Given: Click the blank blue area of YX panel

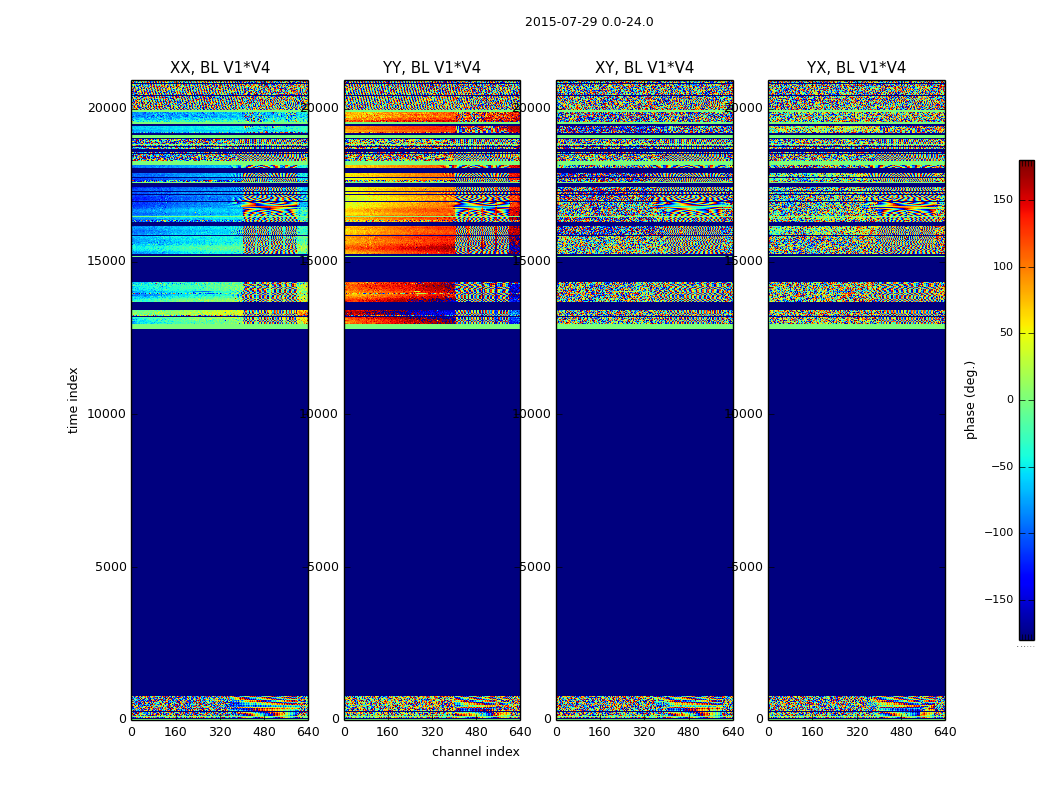Looking at the screenshot, I should pyautogui.click(x=856, y=500).
